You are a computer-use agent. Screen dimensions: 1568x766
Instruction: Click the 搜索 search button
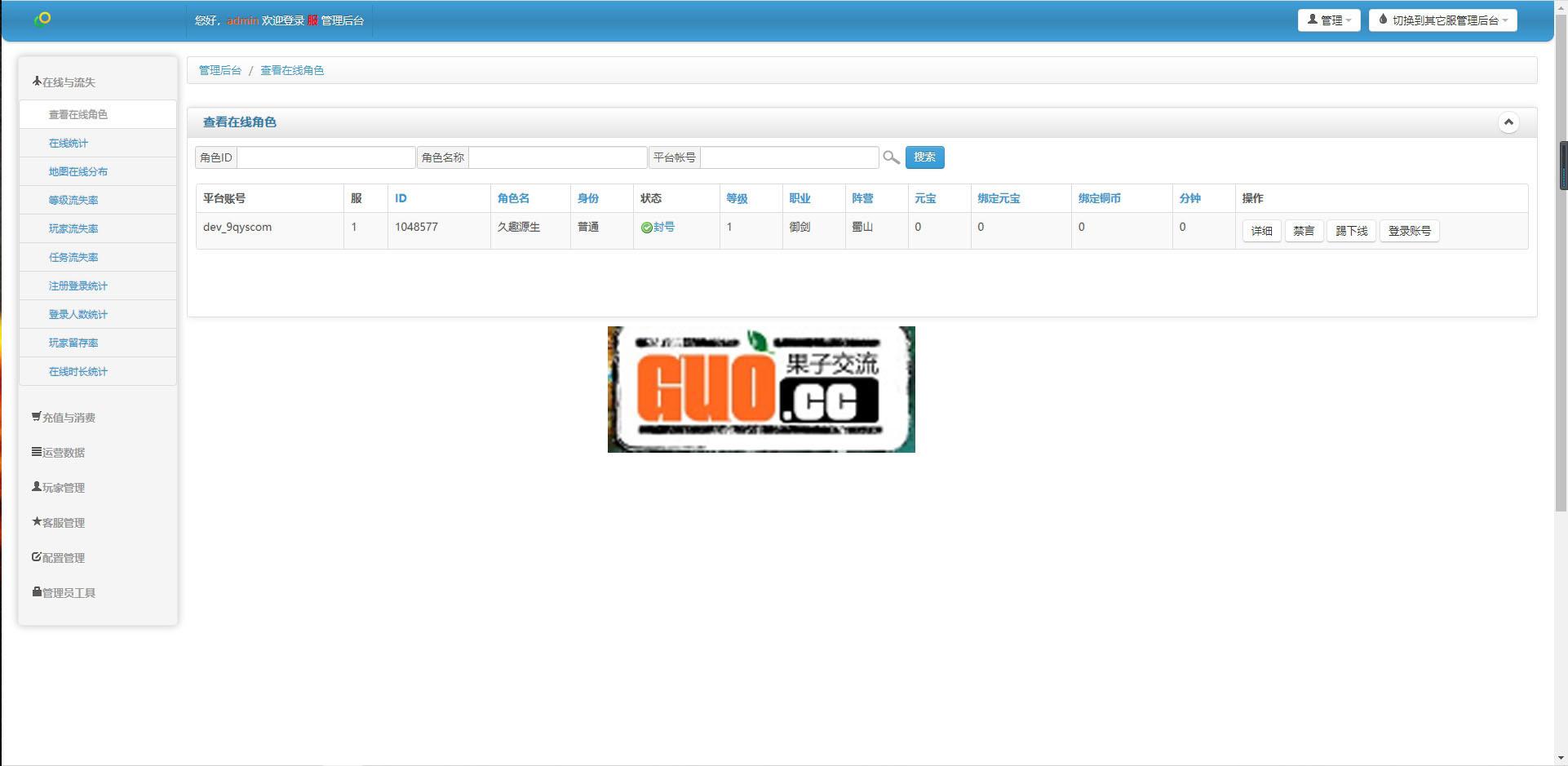pos(924,157)
